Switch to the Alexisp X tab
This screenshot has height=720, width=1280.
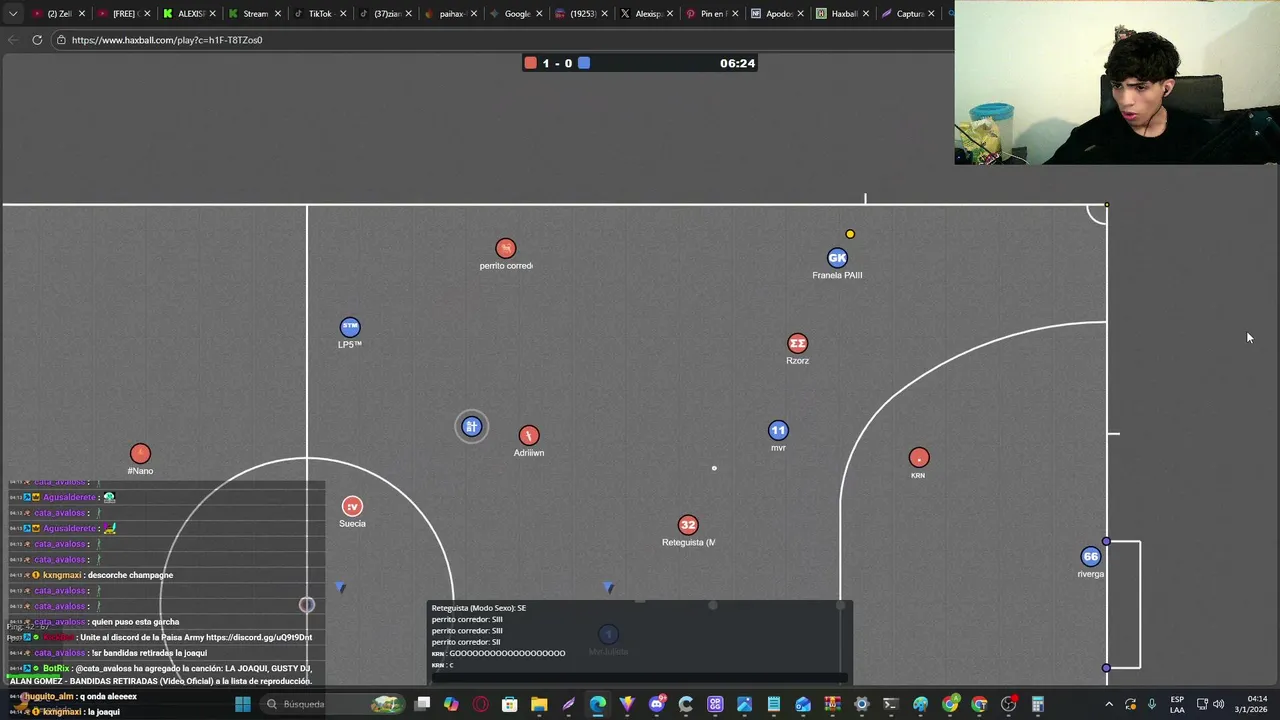pyautogui.click(x=645, y=14)
